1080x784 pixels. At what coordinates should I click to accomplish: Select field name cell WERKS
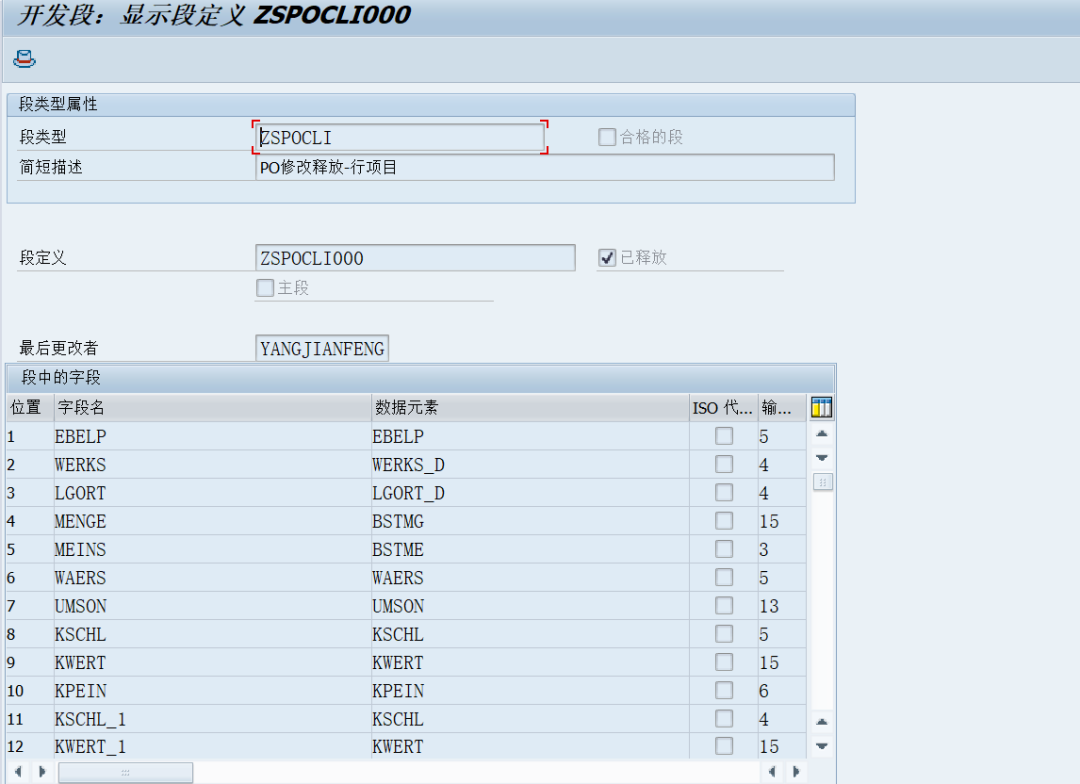coord(212,464)
